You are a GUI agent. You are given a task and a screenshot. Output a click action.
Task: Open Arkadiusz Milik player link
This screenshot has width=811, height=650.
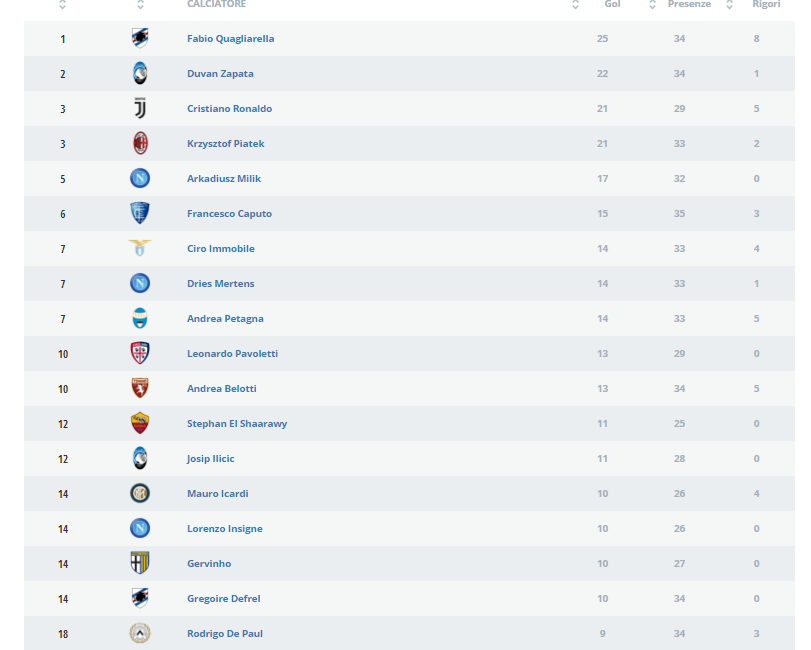(224, 178)
